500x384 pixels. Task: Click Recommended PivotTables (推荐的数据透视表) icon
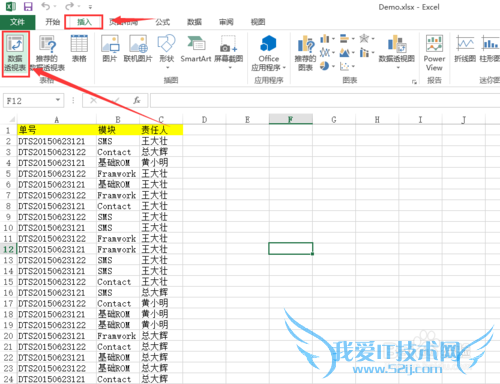[x=47, y=53]
